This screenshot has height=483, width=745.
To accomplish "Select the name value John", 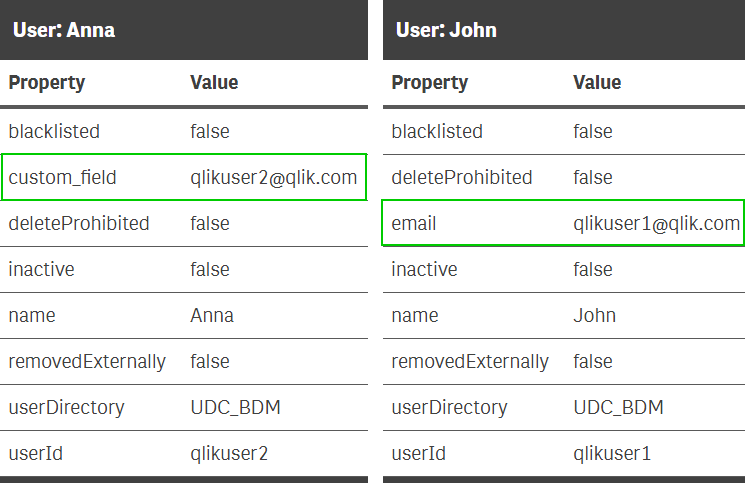I will coord(594,316).
